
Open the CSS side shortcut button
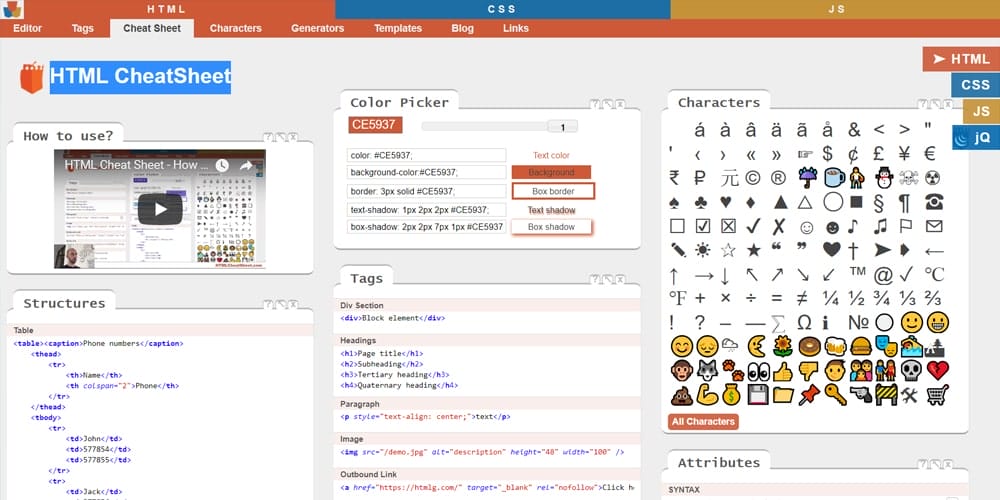click(976, 85)
